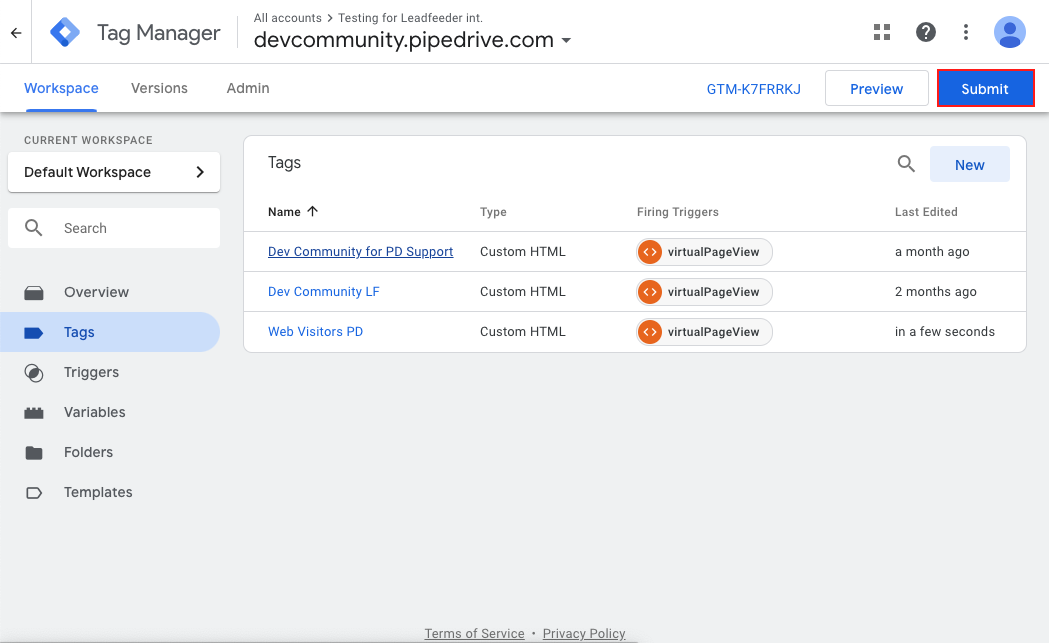Click trigger icon in Web Visitors PD row
The image size is (1049, 643).
pyautogui.click(x=650, y=332)
